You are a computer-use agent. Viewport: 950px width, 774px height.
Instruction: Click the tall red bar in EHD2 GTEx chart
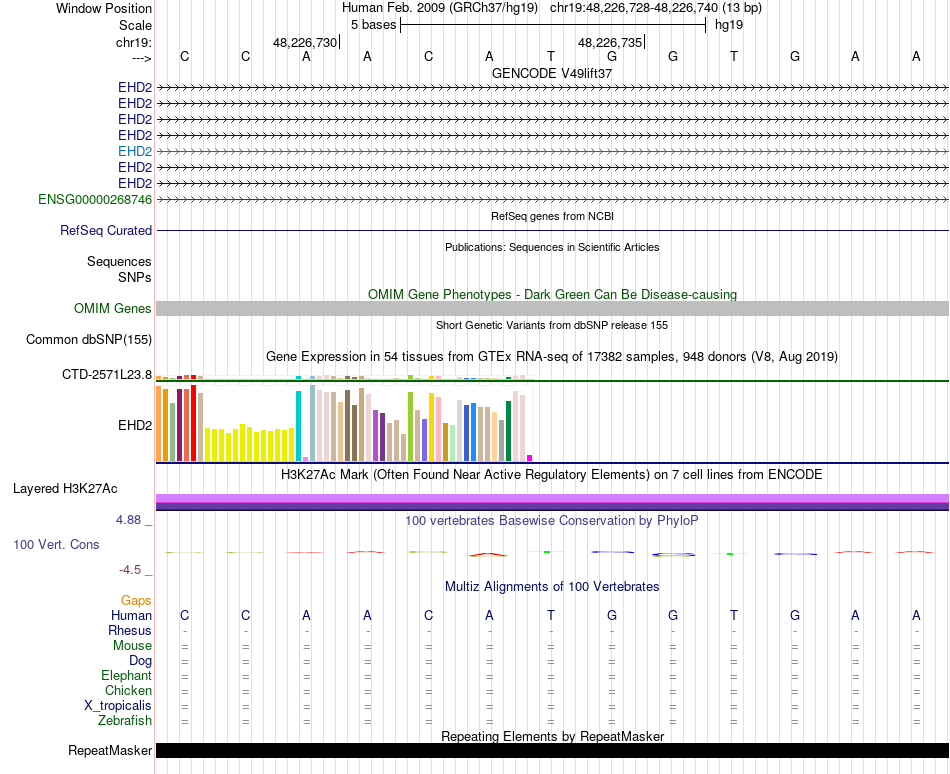click(x=193, y=423)
